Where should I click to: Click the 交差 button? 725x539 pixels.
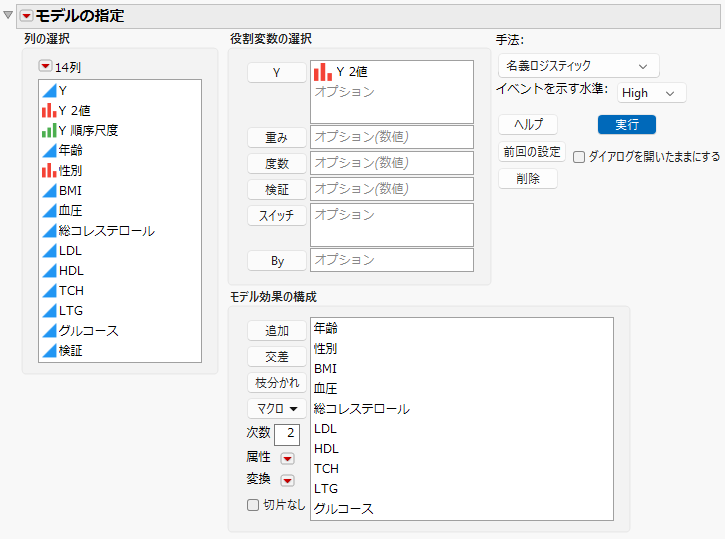point(276,356)
